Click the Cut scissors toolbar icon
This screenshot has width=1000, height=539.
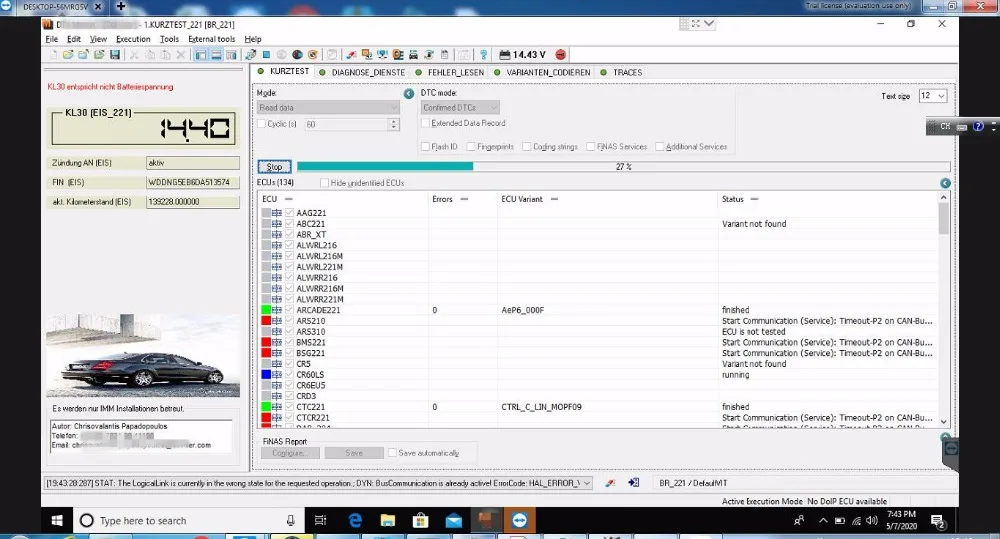click(x=134, y=55)
